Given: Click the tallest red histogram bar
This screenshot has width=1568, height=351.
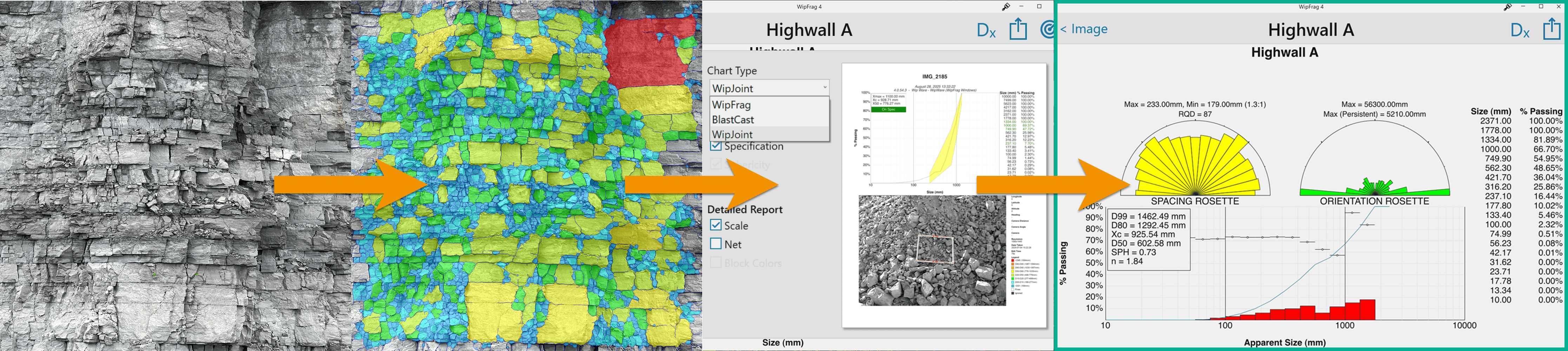Looking at the screenshot, I should point(1367,310).
